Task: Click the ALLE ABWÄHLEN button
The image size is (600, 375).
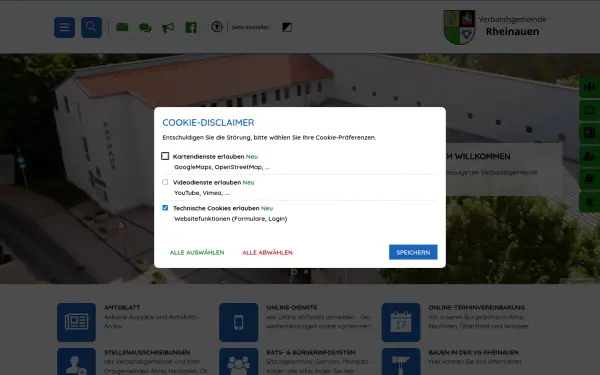Action: 267,253
